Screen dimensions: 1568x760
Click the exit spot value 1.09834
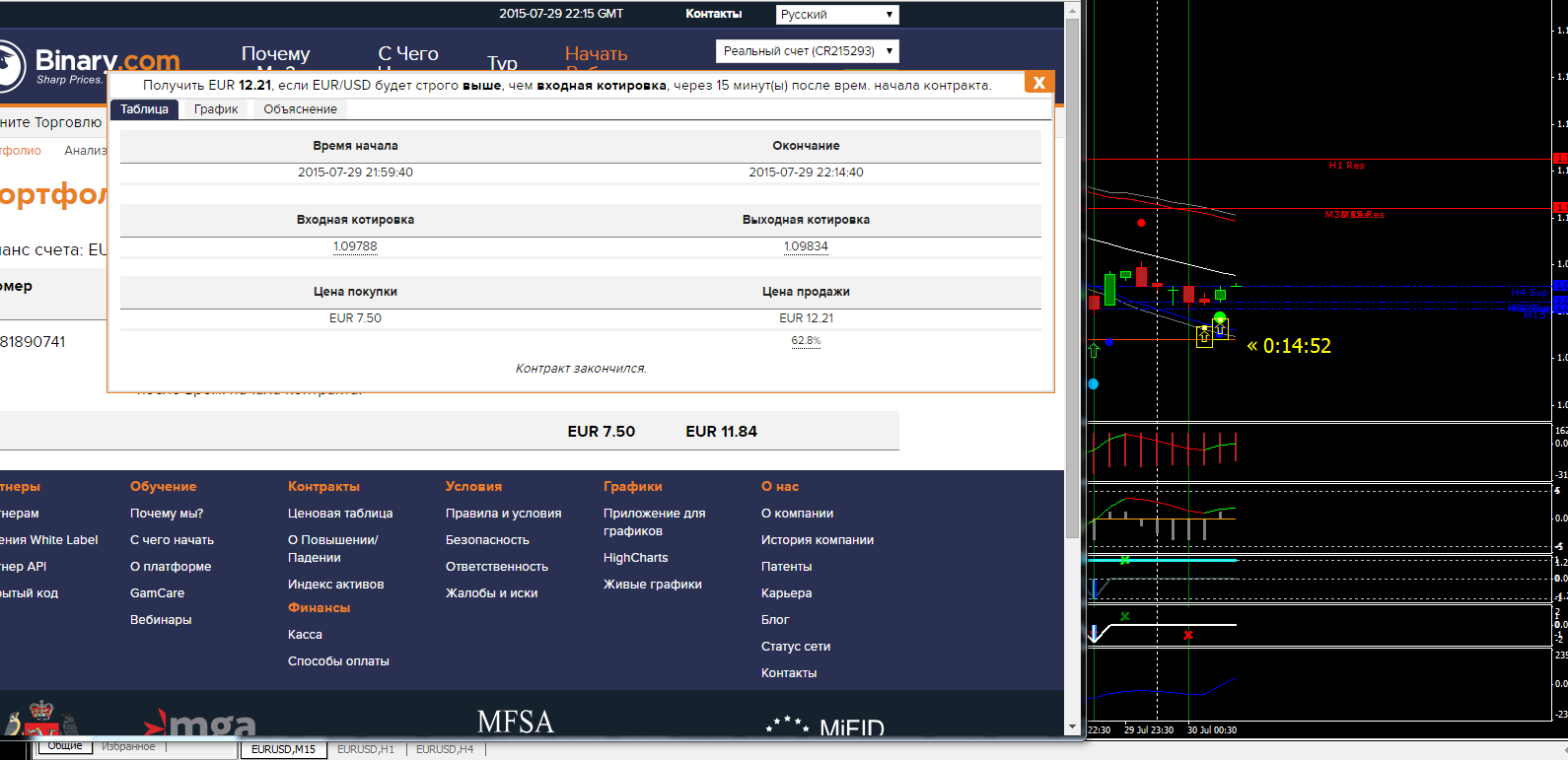806,246
